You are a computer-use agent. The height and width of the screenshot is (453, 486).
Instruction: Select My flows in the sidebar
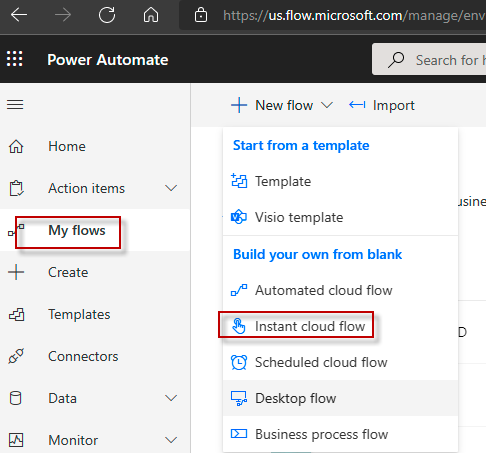95,230
